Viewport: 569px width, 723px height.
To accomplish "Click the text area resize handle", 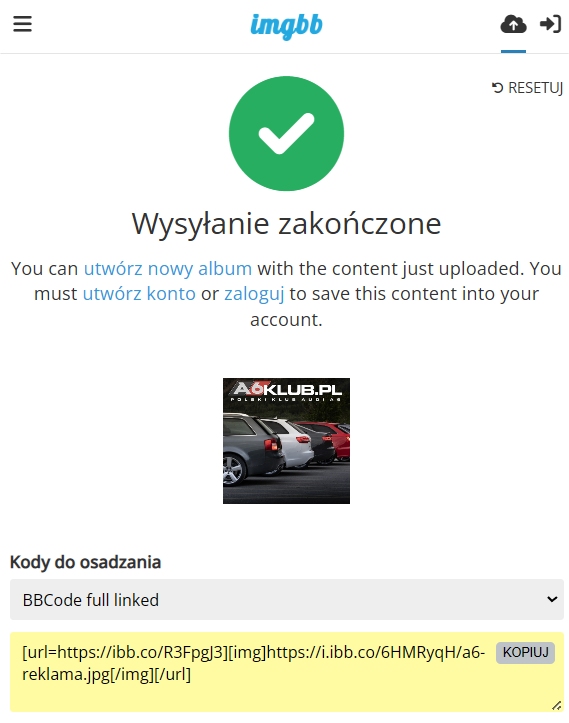I will point(557,705).
